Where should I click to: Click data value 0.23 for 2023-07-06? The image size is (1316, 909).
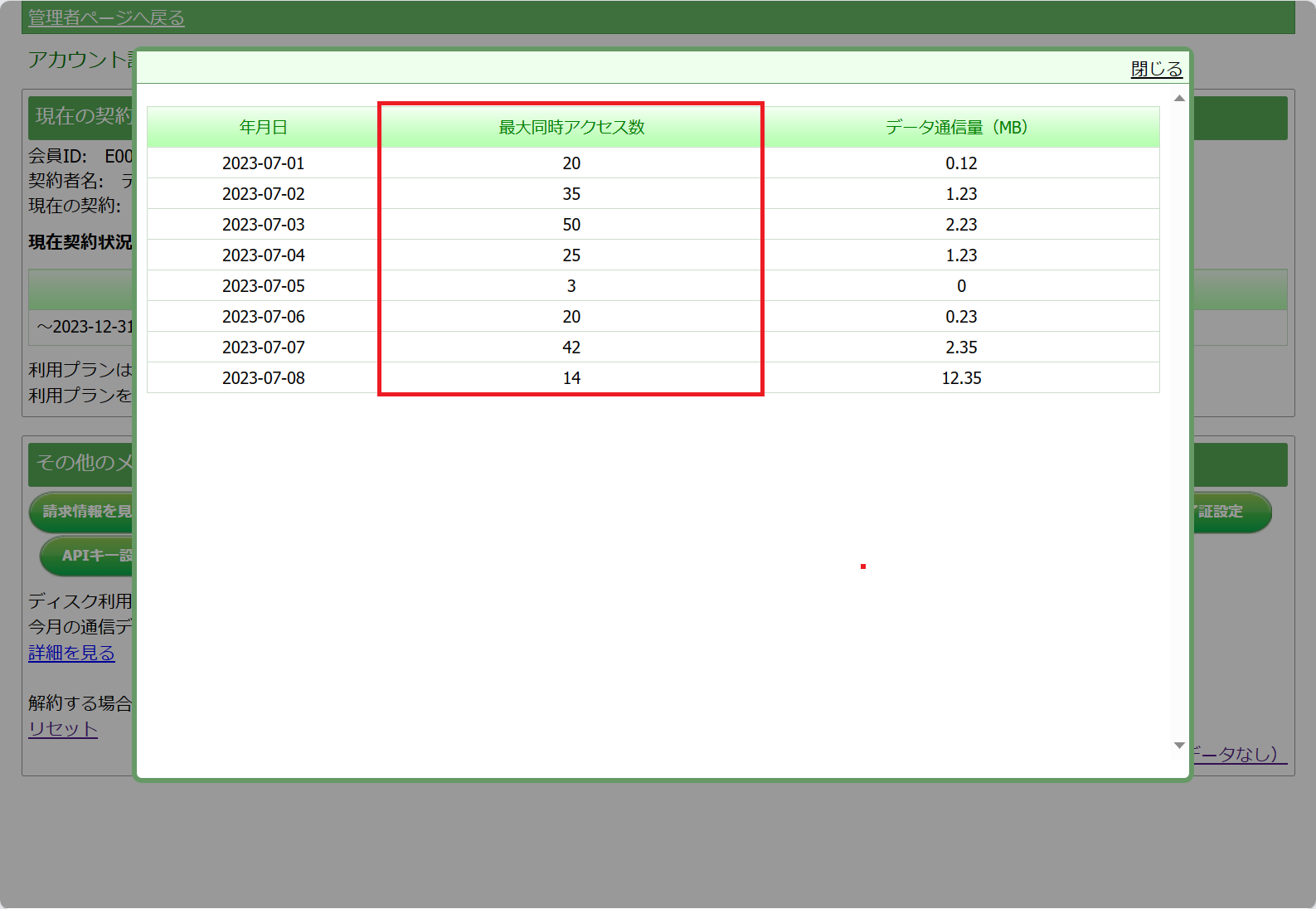tap(961, 317)
